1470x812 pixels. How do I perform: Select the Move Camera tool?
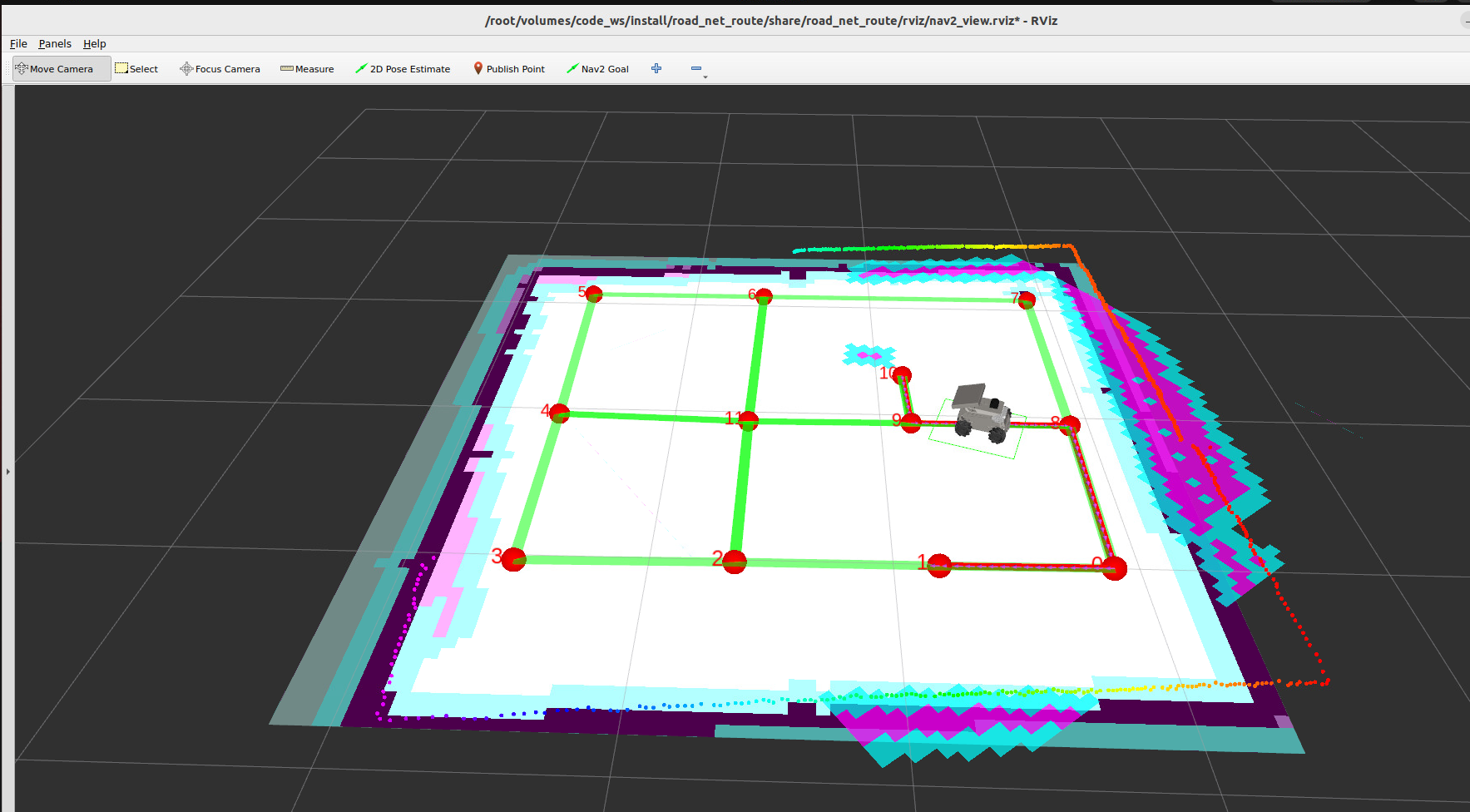point(61,69)
